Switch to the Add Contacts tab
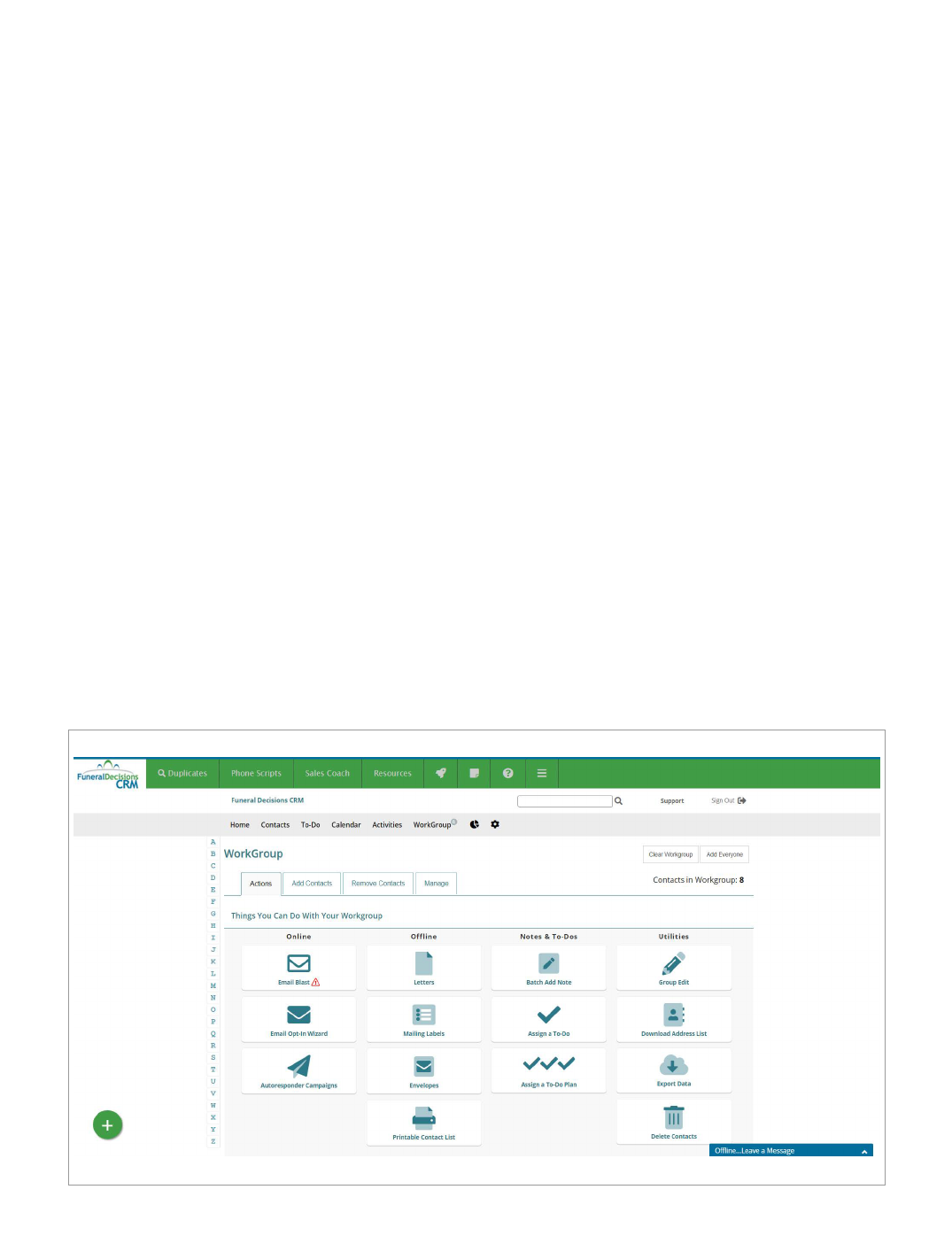 point(312,884)
